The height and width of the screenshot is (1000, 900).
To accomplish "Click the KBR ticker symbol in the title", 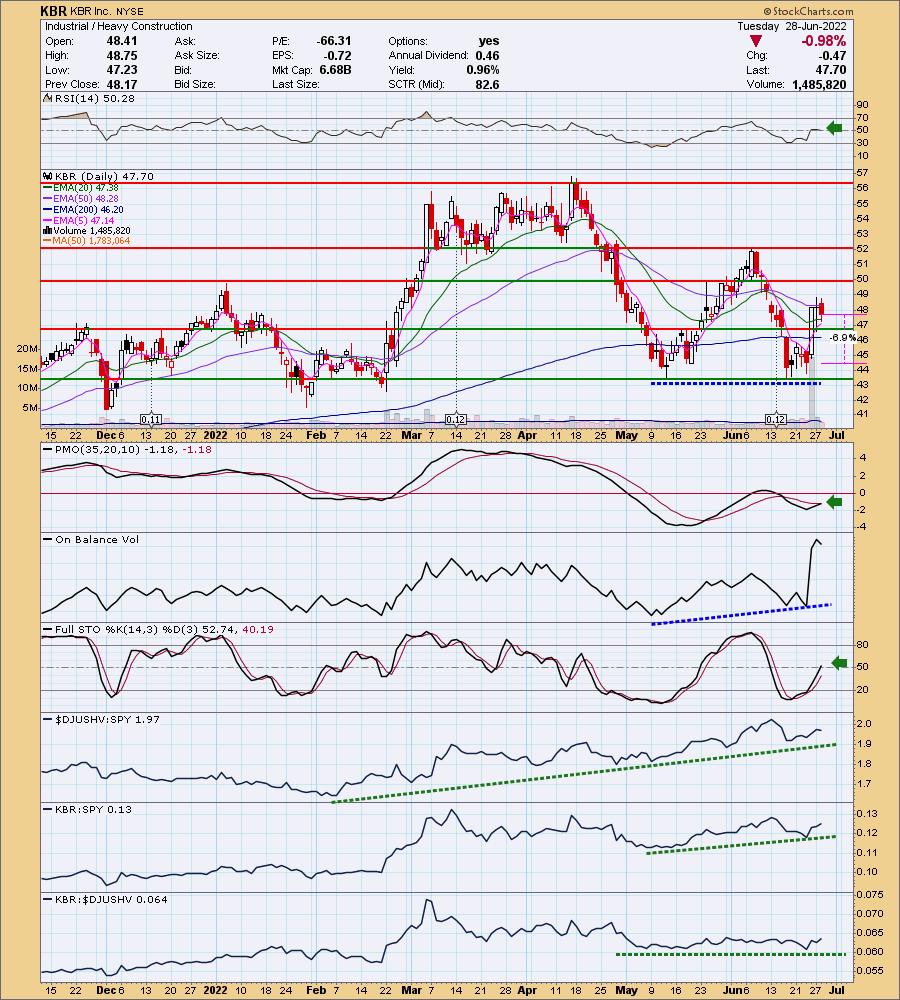I will 54,11.
